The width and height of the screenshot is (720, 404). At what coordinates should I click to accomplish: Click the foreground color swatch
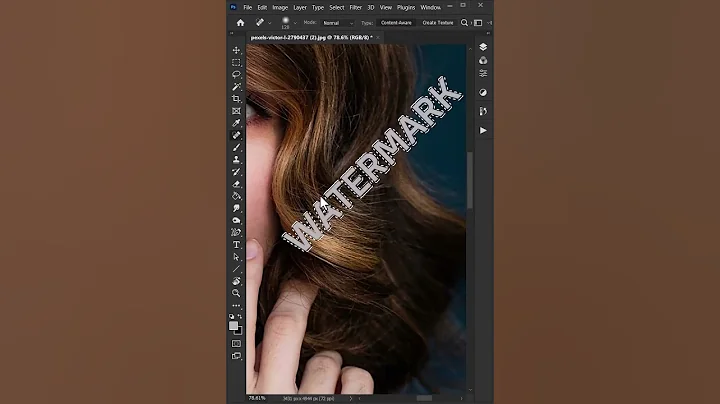pos(233,325)
